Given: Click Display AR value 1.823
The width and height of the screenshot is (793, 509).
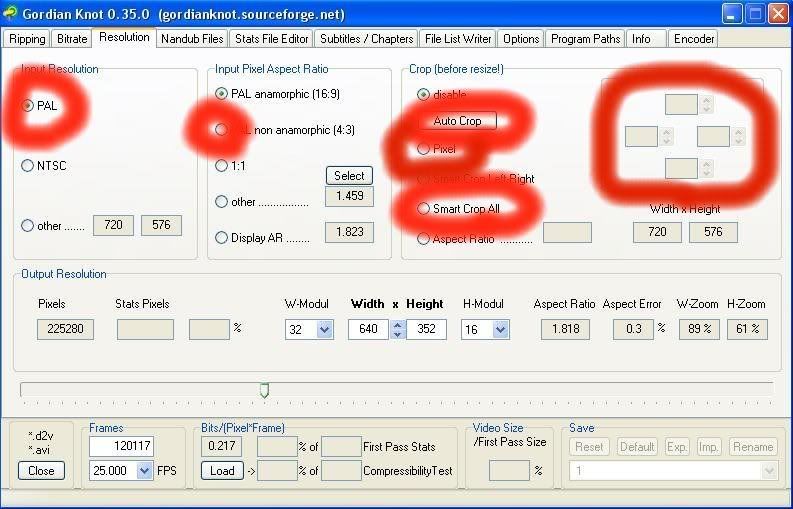Looking at the screenshot, I should click(349, 232).
